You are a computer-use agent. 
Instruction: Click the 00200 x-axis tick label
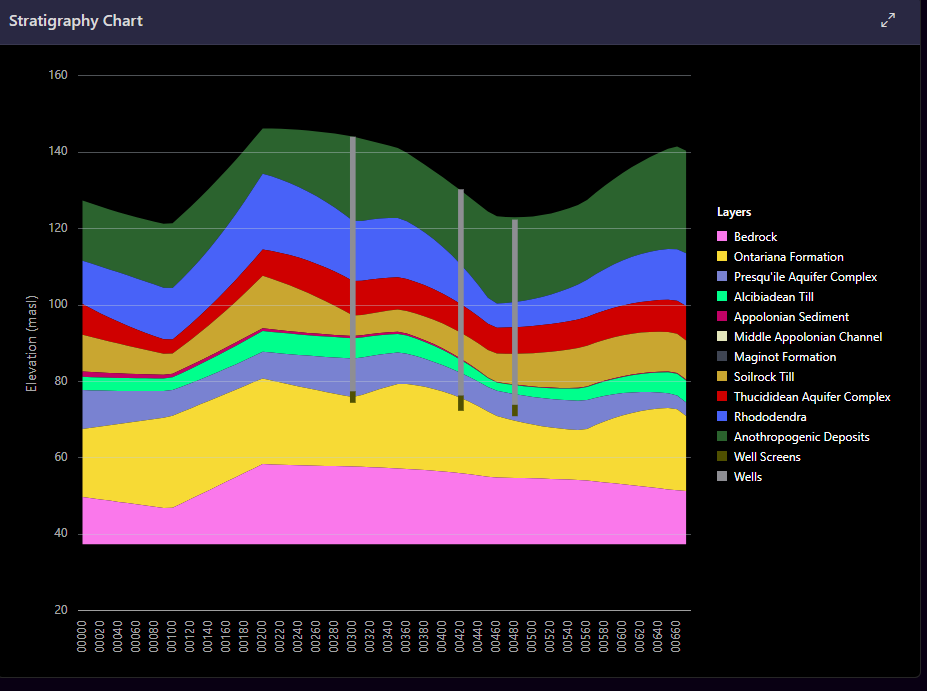tap(261, 636)
